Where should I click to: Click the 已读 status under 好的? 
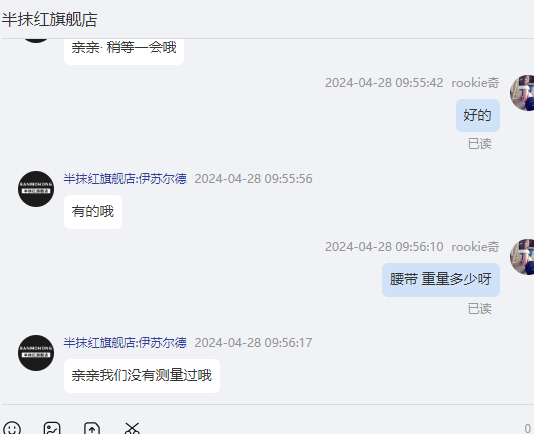[480, 144]
